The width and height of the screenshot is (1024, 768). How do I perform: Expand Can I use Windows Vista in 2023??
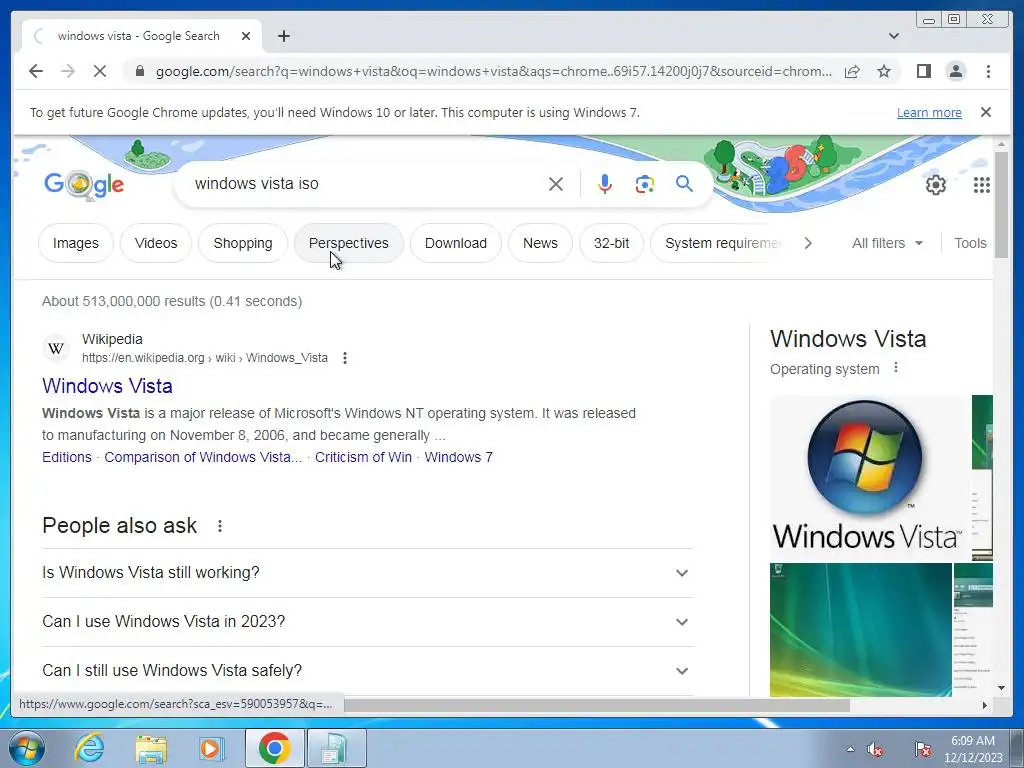coord(368,622)
